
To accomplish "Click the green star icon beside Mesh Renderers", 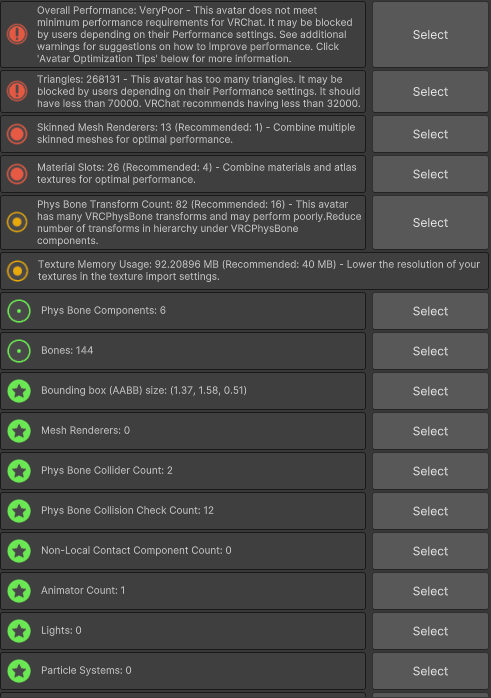I will coord(19,431).
